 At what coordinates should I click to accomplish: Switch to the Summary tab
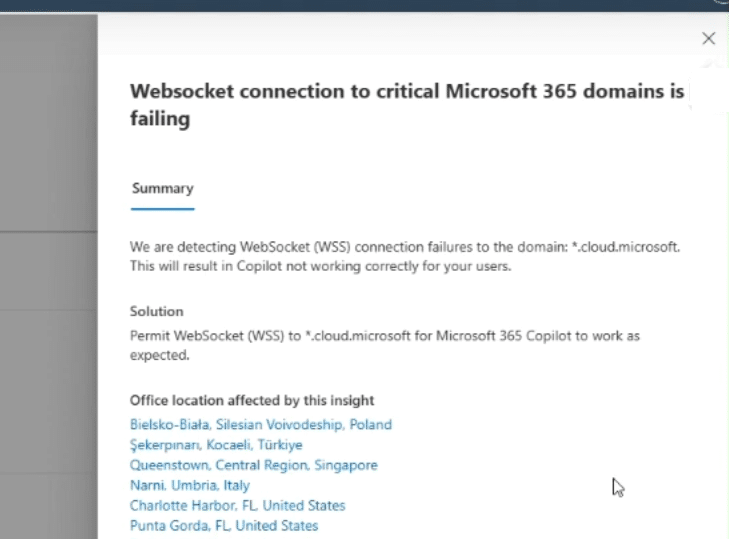[x=162, y=188]
